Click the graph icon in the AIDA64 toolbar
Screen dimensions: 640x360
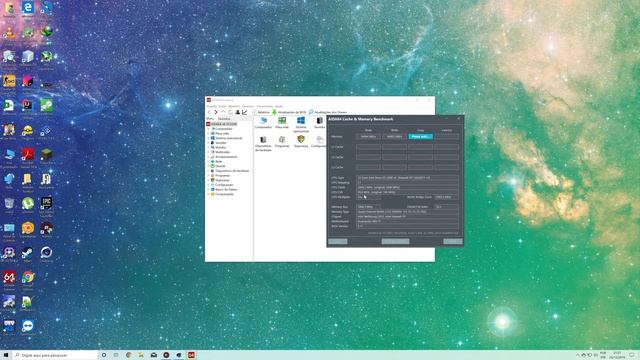(244, 112)
